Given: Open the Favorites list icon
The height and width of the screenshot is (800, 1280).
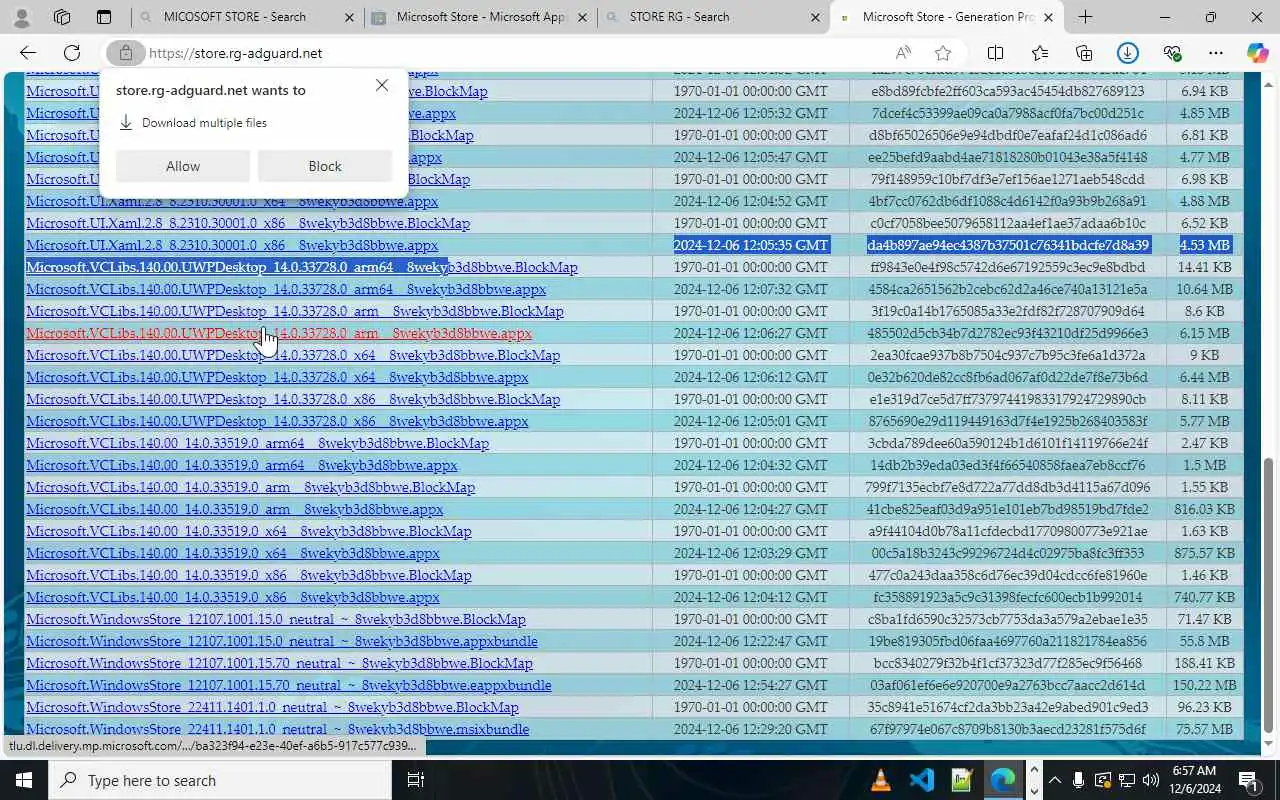Looking at the screenshot, I should coord(1040,53).
